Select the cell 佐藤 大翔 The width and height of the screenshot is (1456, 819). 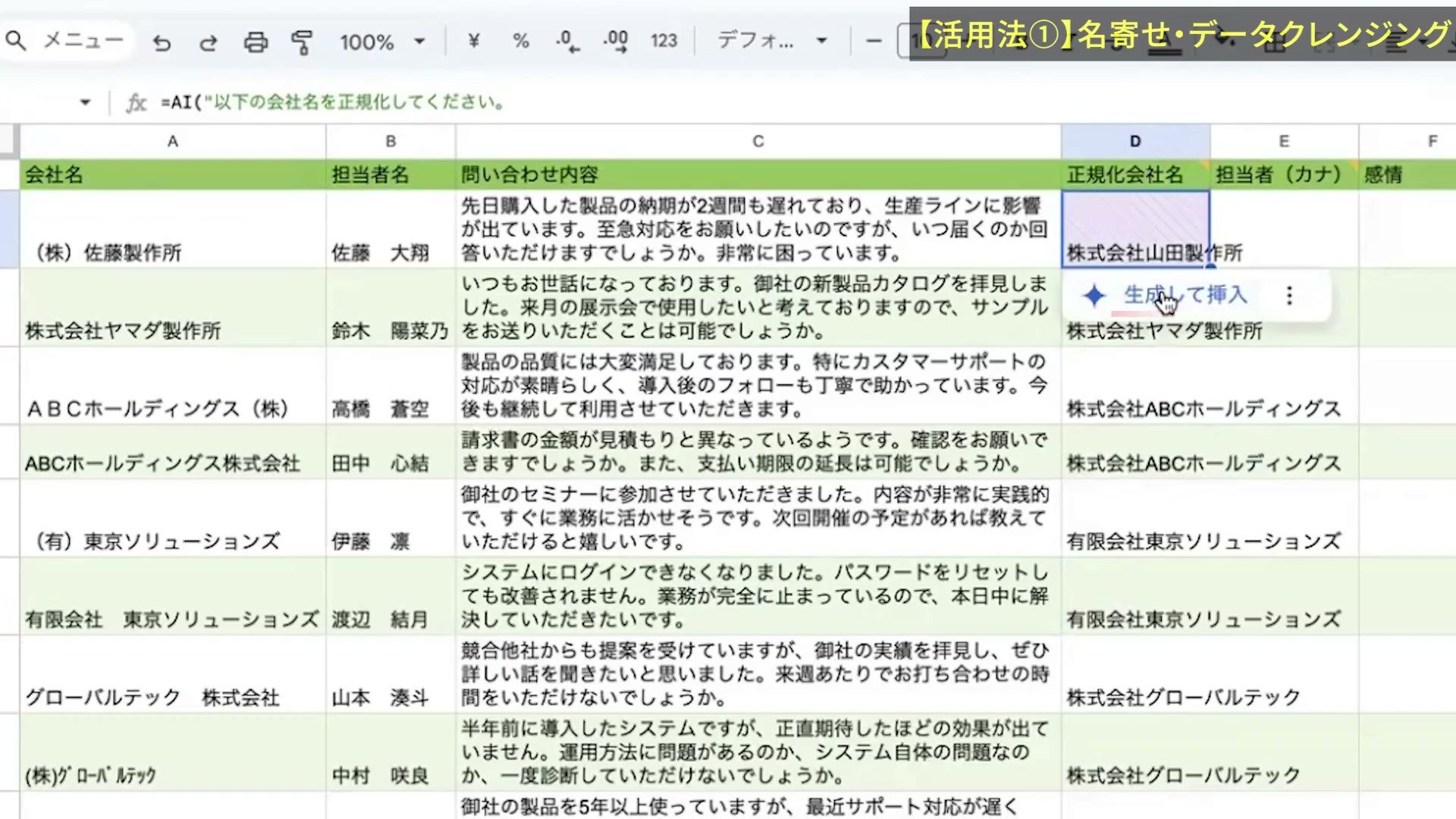click(x=391, y=229)
